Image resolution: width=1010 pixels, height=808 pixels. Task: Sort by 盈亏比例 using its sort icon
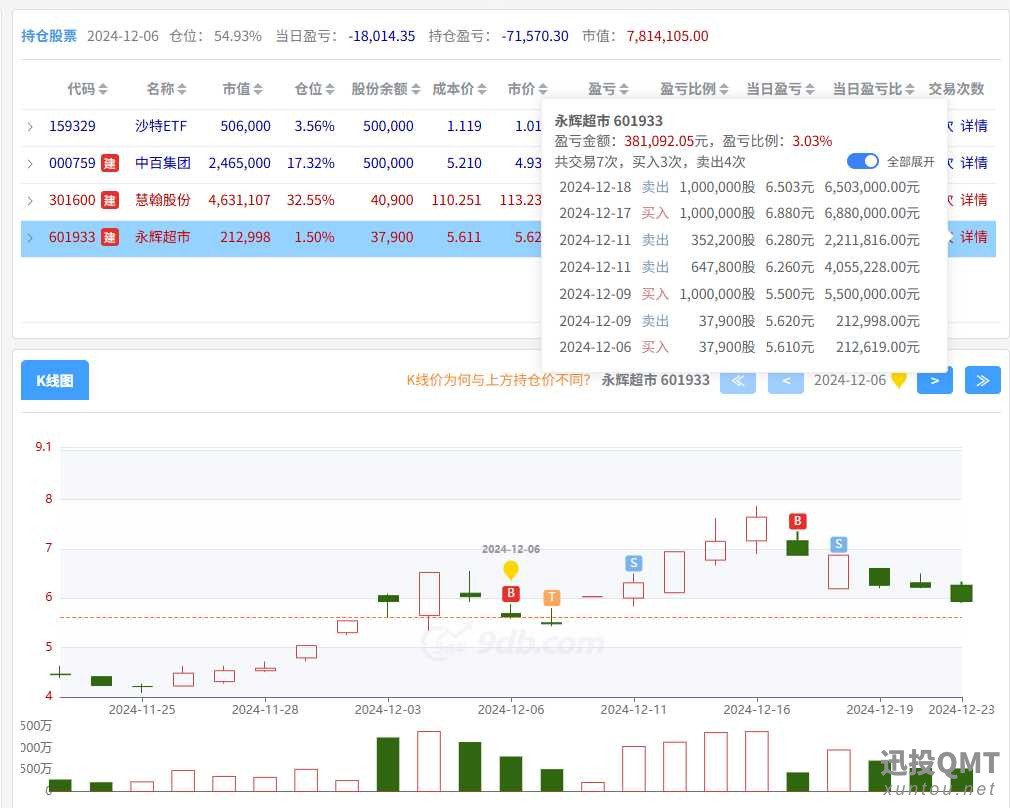tap(724, 89)
